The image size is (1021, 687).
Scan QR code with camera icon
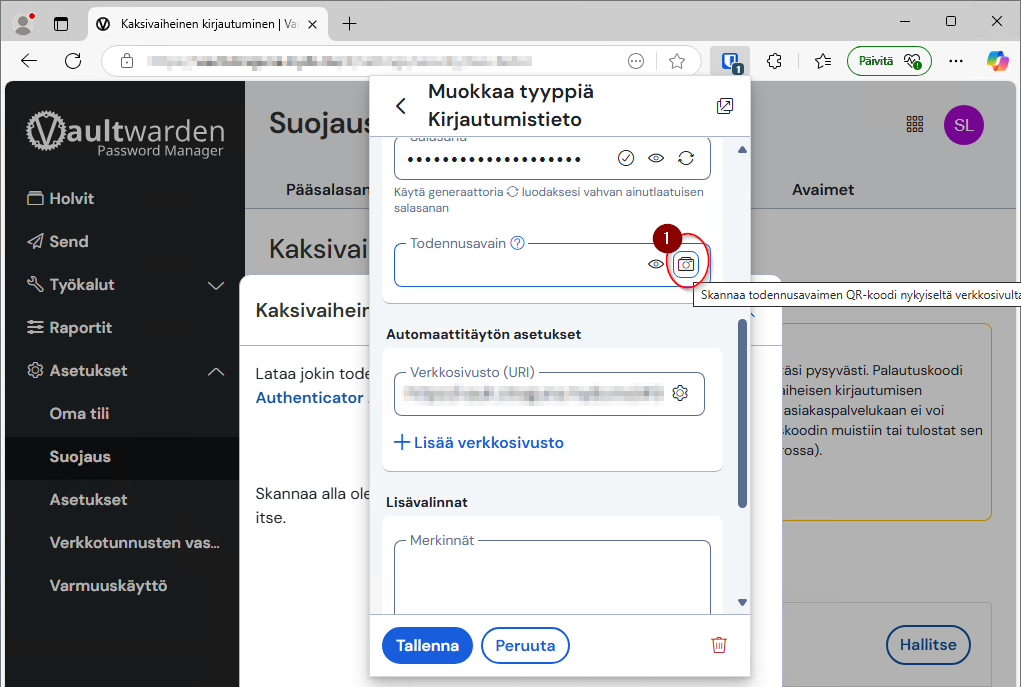click(x=686, y=264)
